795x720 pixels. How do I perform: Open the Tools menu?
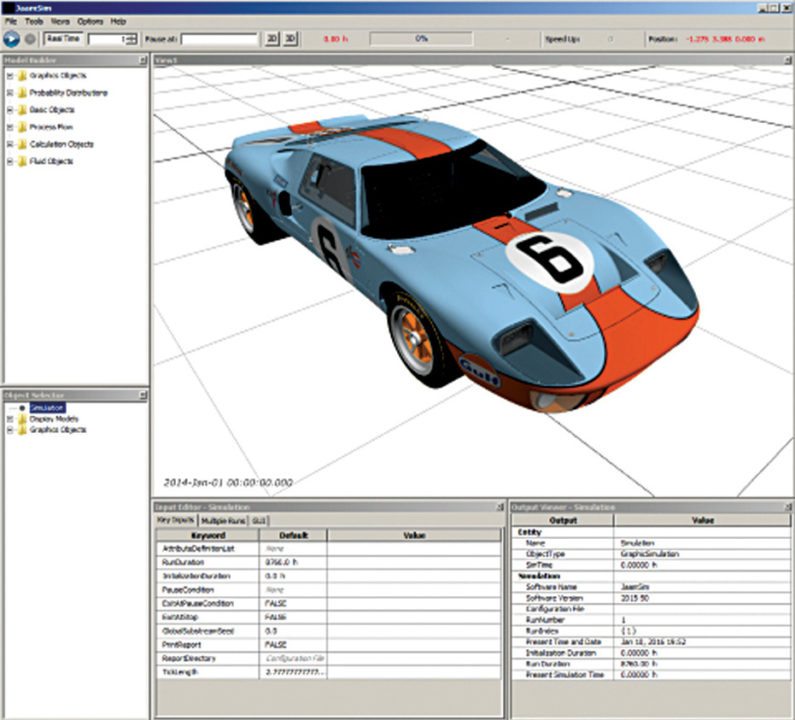(34, 21)
